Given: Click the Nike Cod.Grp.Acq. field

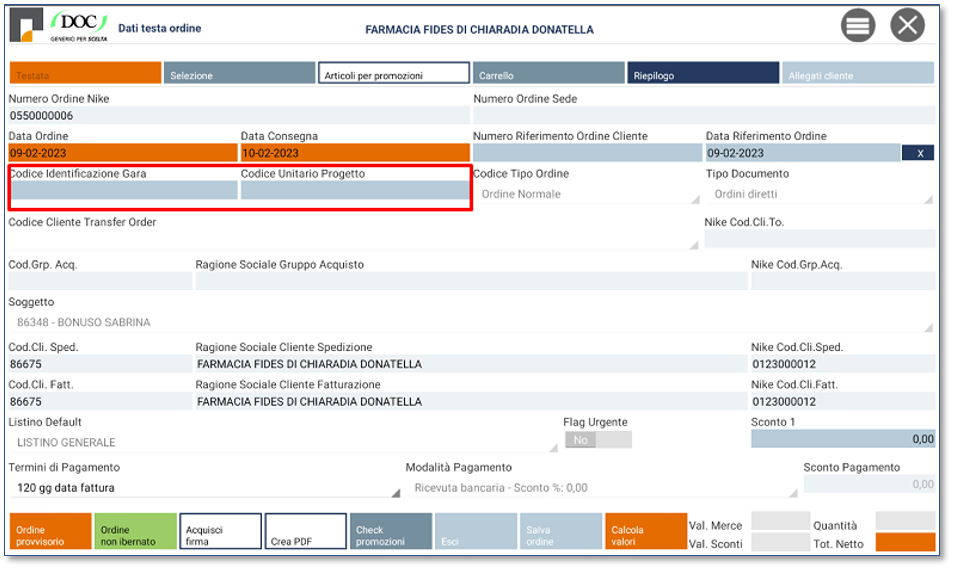Looking at the screenshot, I should [843, 281].
